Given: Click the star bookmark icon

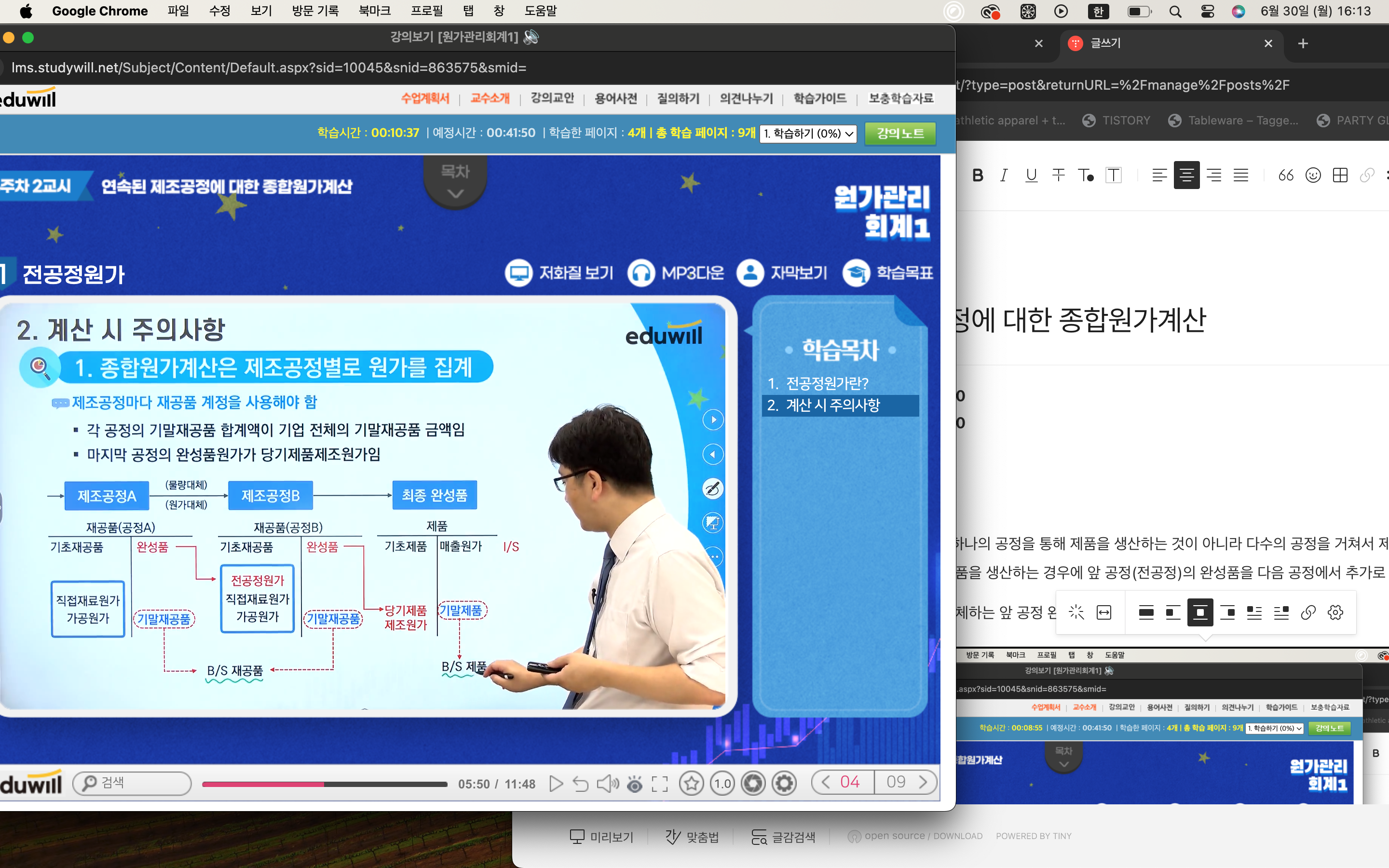Looking at the screenshot, I should point(691,783).
